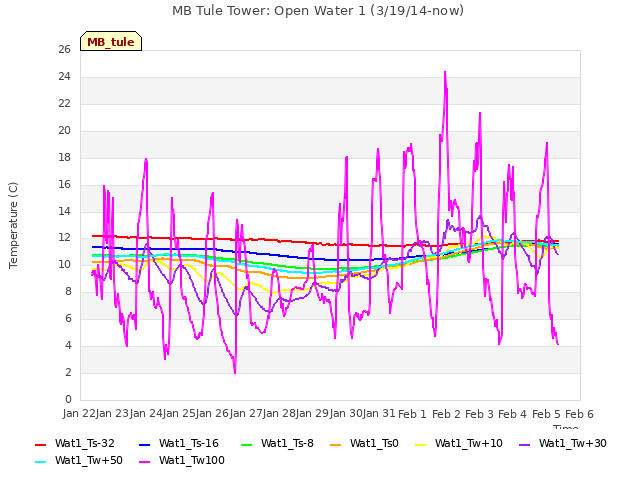Viewport: 640px width, 480px height.
Task: Click the 24 y-axis tick label
Action: (x=64, y=76)
